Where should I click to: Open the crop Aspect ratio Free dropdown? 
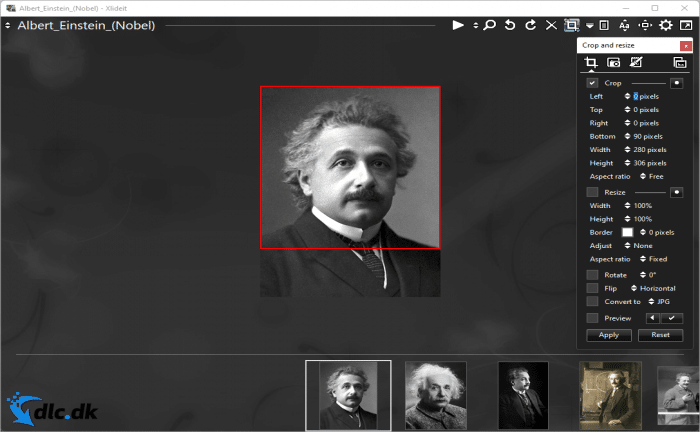click(652, 176)
